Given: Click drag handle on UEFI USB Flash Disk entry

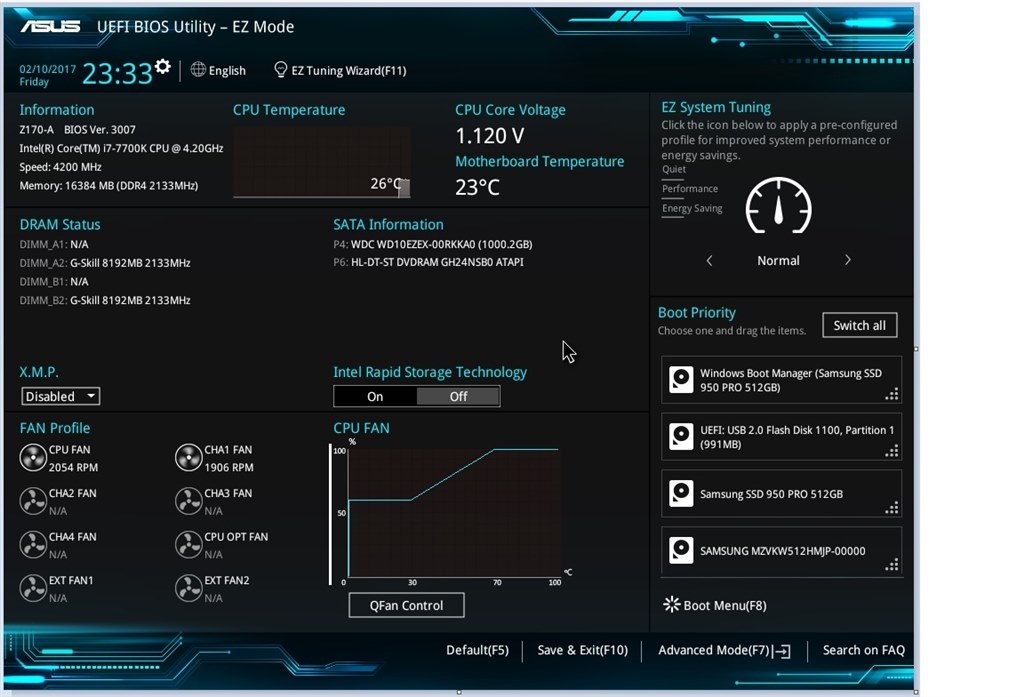Looking at the screenshot, I should [x=892, y=451].
